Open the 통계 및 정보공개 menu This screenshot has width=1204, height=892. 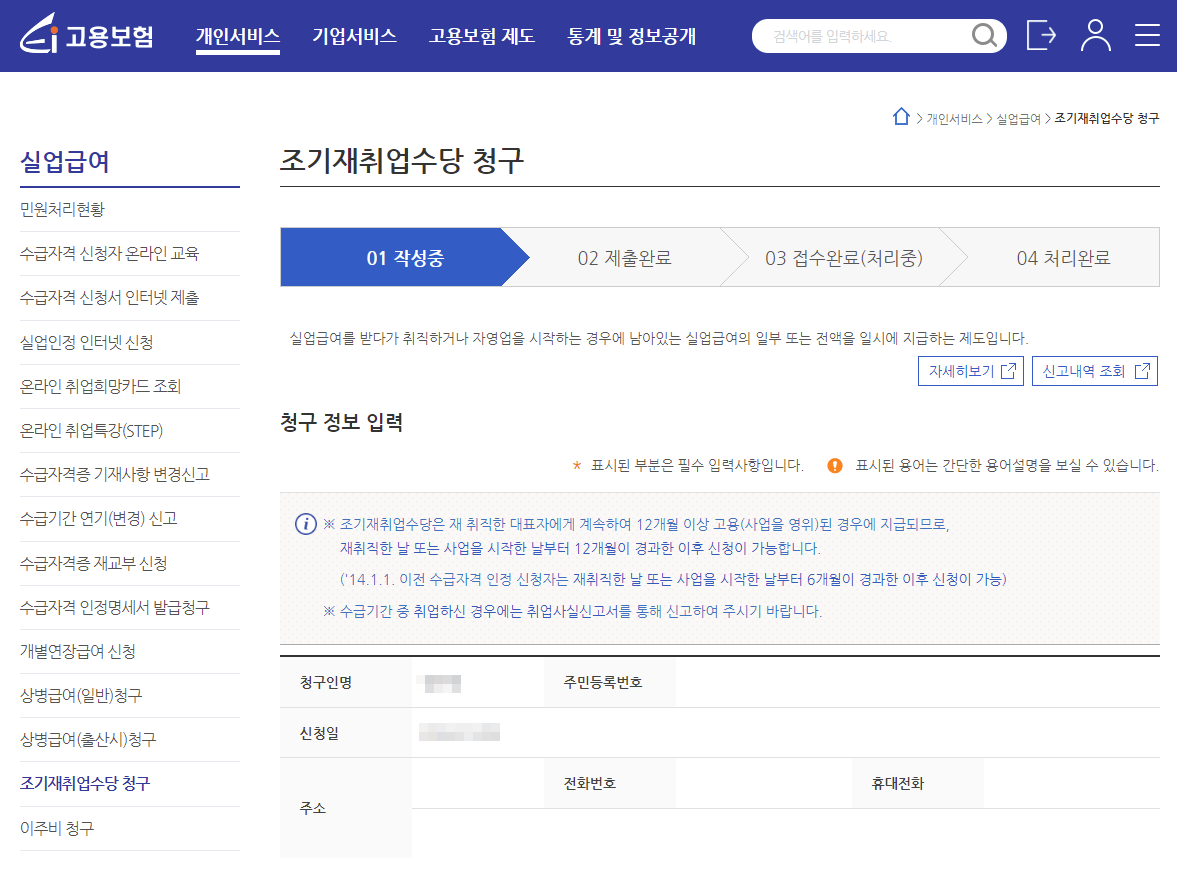[631, 35]
